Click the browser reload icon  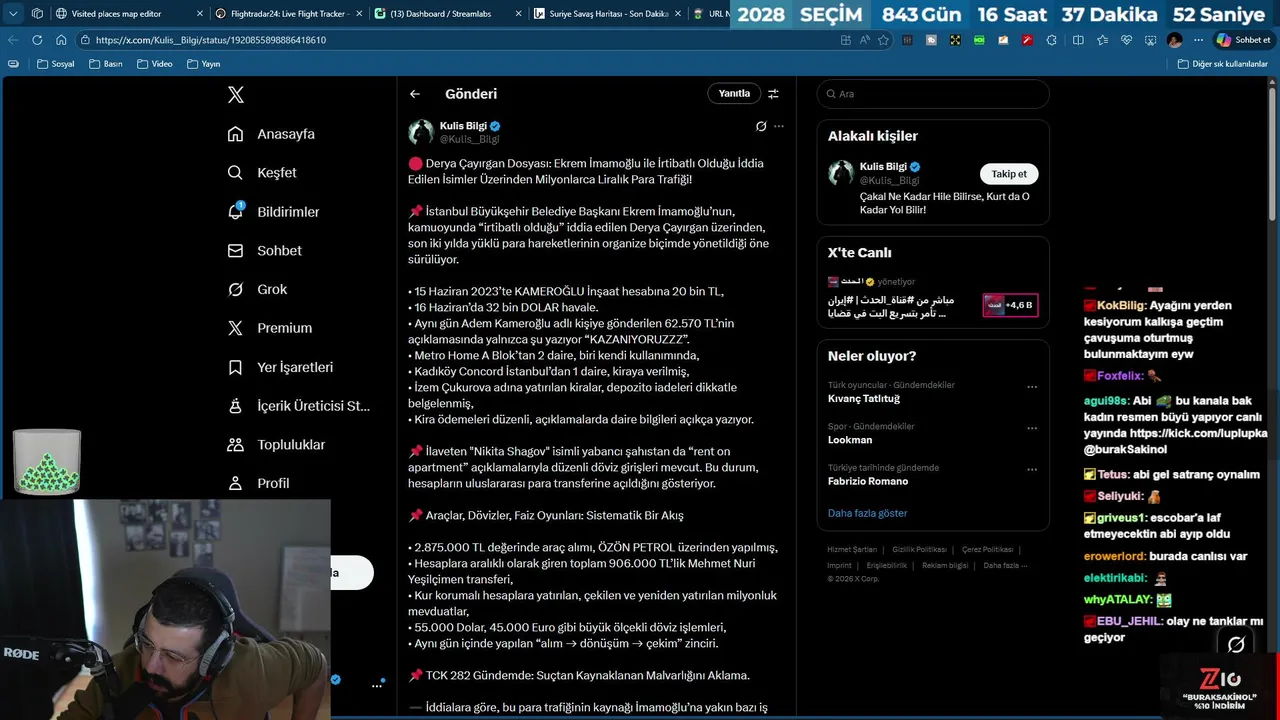tap(37, 40)
